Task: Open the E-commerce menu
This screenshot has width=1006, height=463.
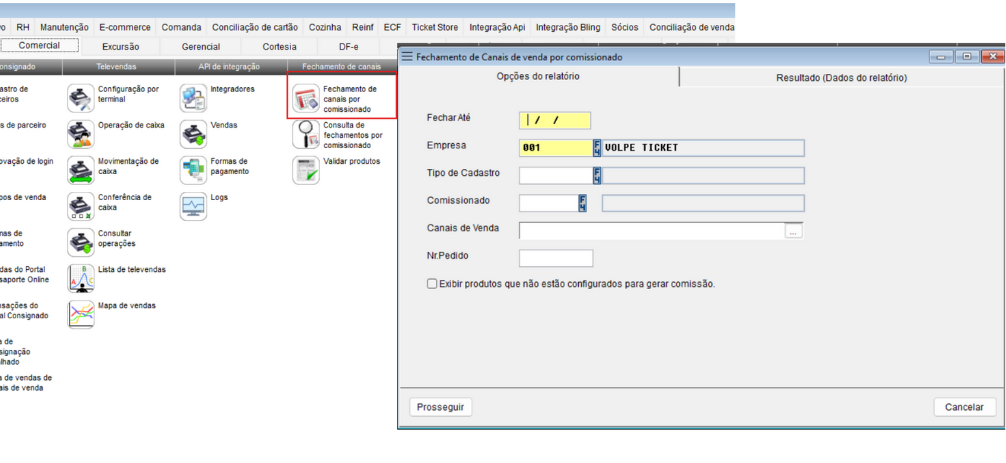Action: pos(123,27)
